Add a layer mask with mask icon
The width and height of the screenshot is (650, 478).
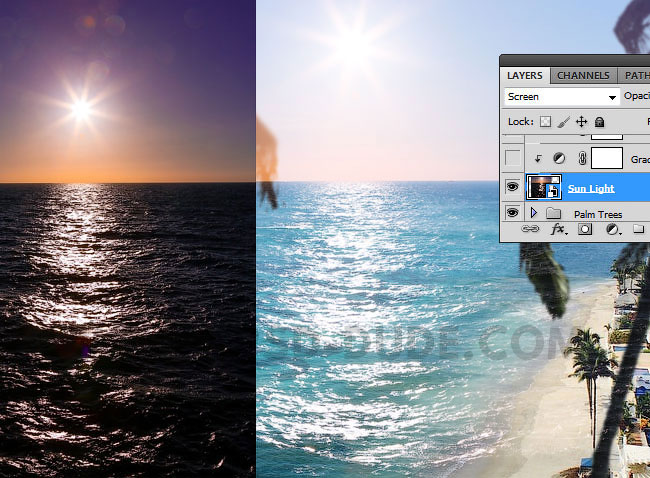(x=585, y=229)
